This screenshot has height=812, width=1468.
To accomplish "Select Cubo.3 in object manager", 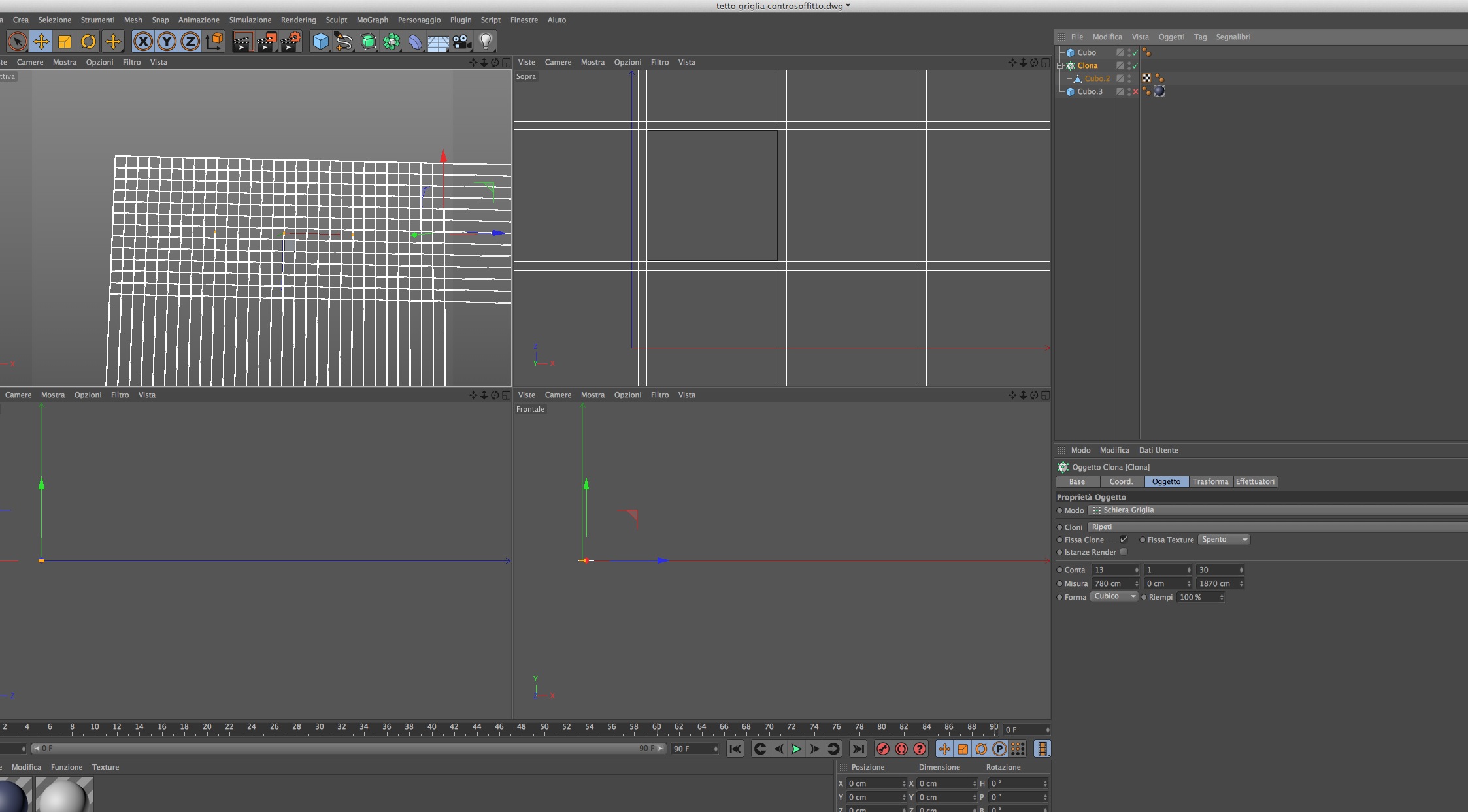I will (1090, 91).
